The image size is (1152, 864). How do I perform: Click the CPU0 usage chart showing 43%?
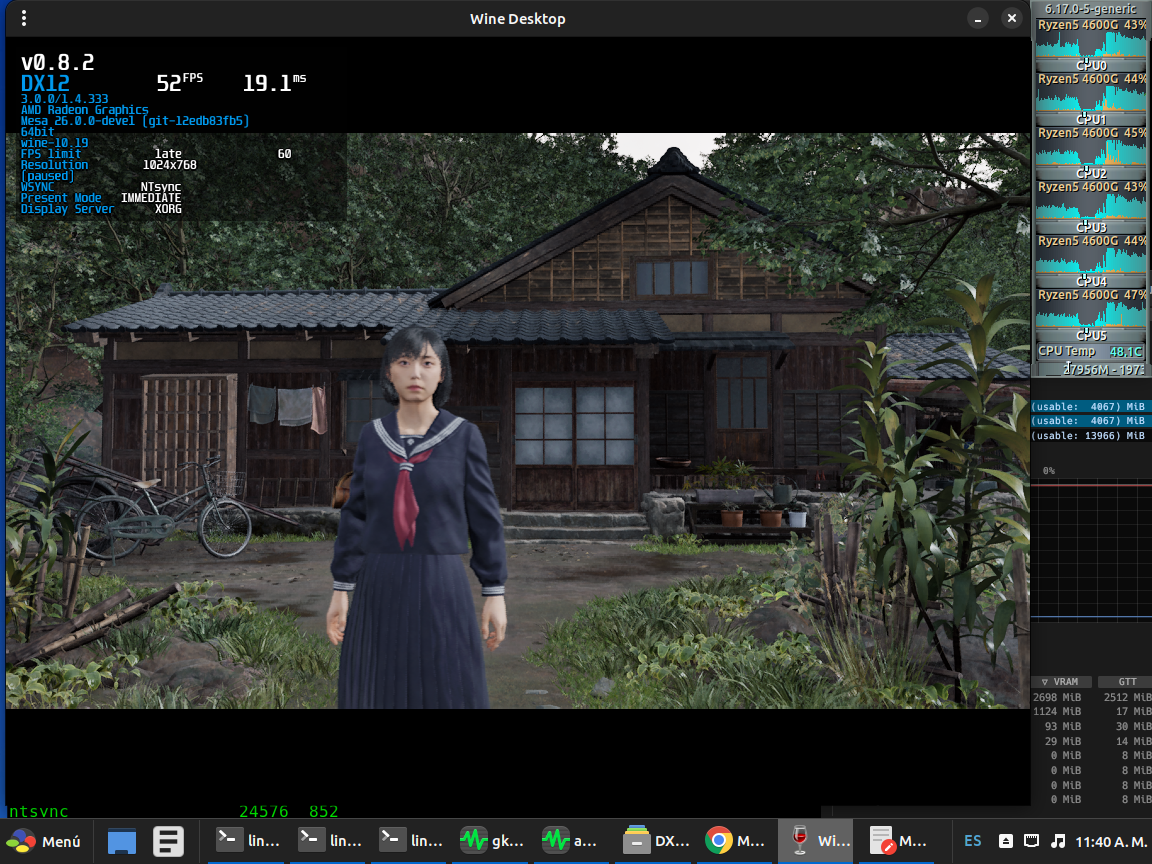click(1091, 38)
